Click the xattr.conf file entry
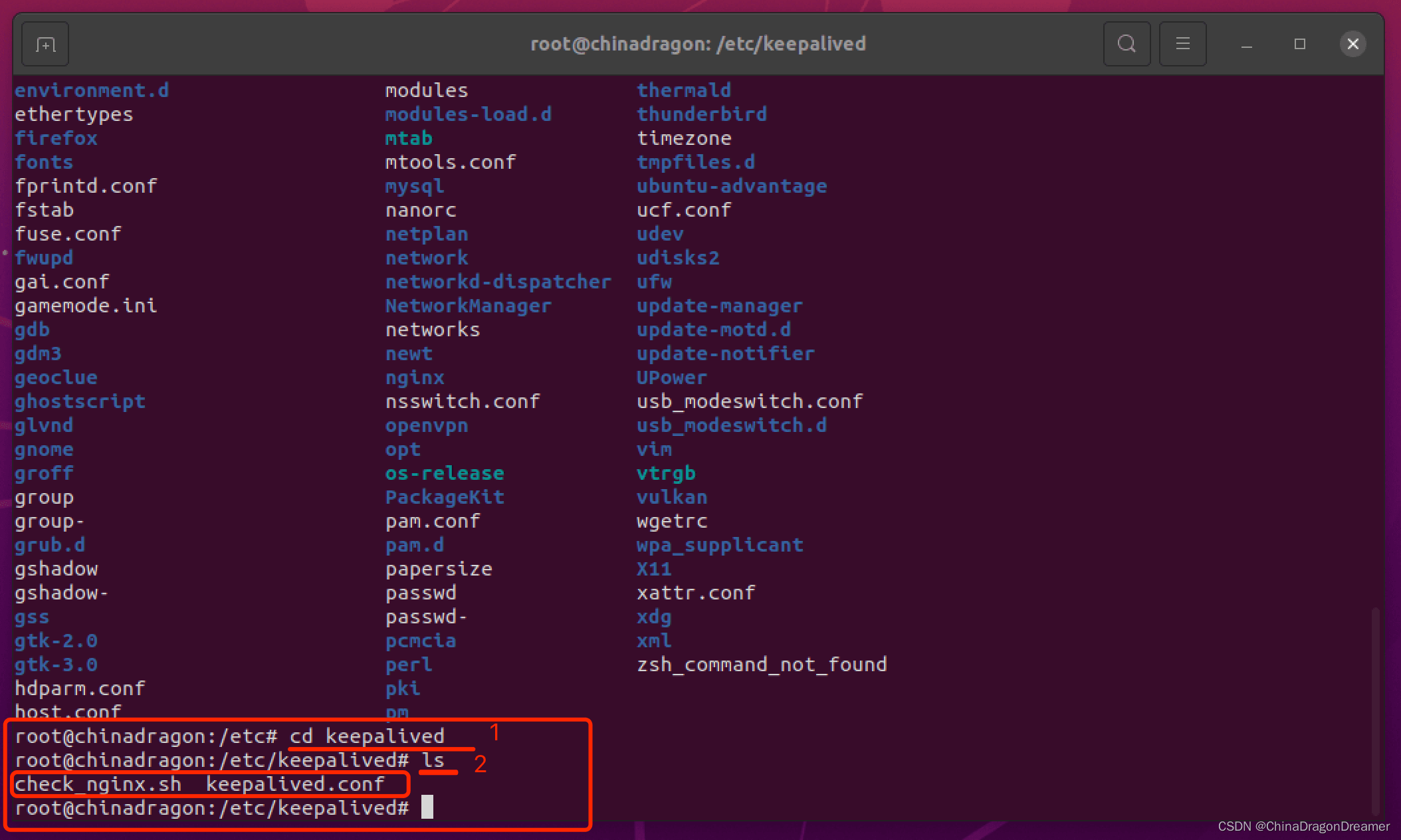The width and height of the screenshot is (1401, 840). [696, 593]
